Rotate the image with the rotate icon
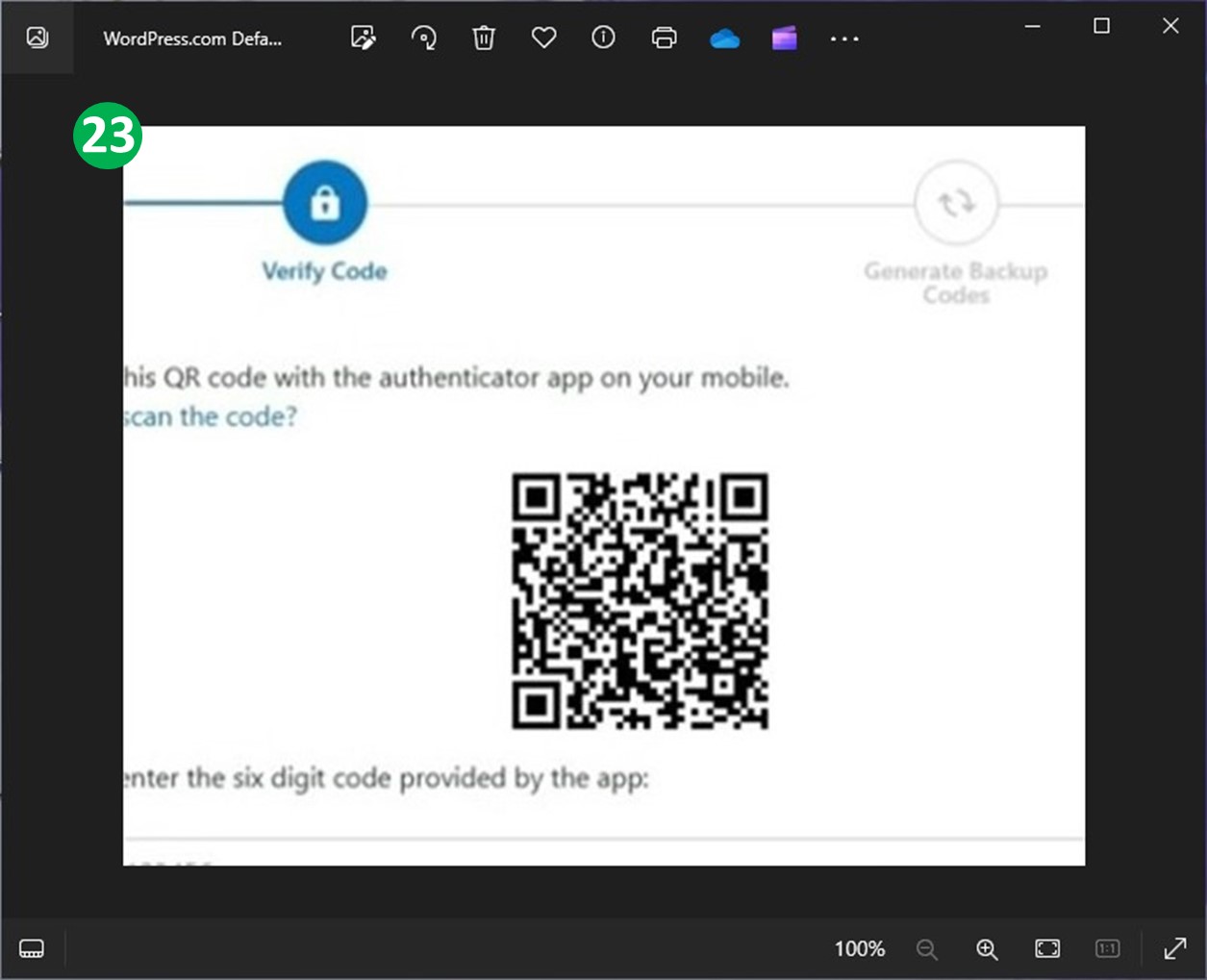1207x980 pixels. pyautogui.click(x=423, y=38)
